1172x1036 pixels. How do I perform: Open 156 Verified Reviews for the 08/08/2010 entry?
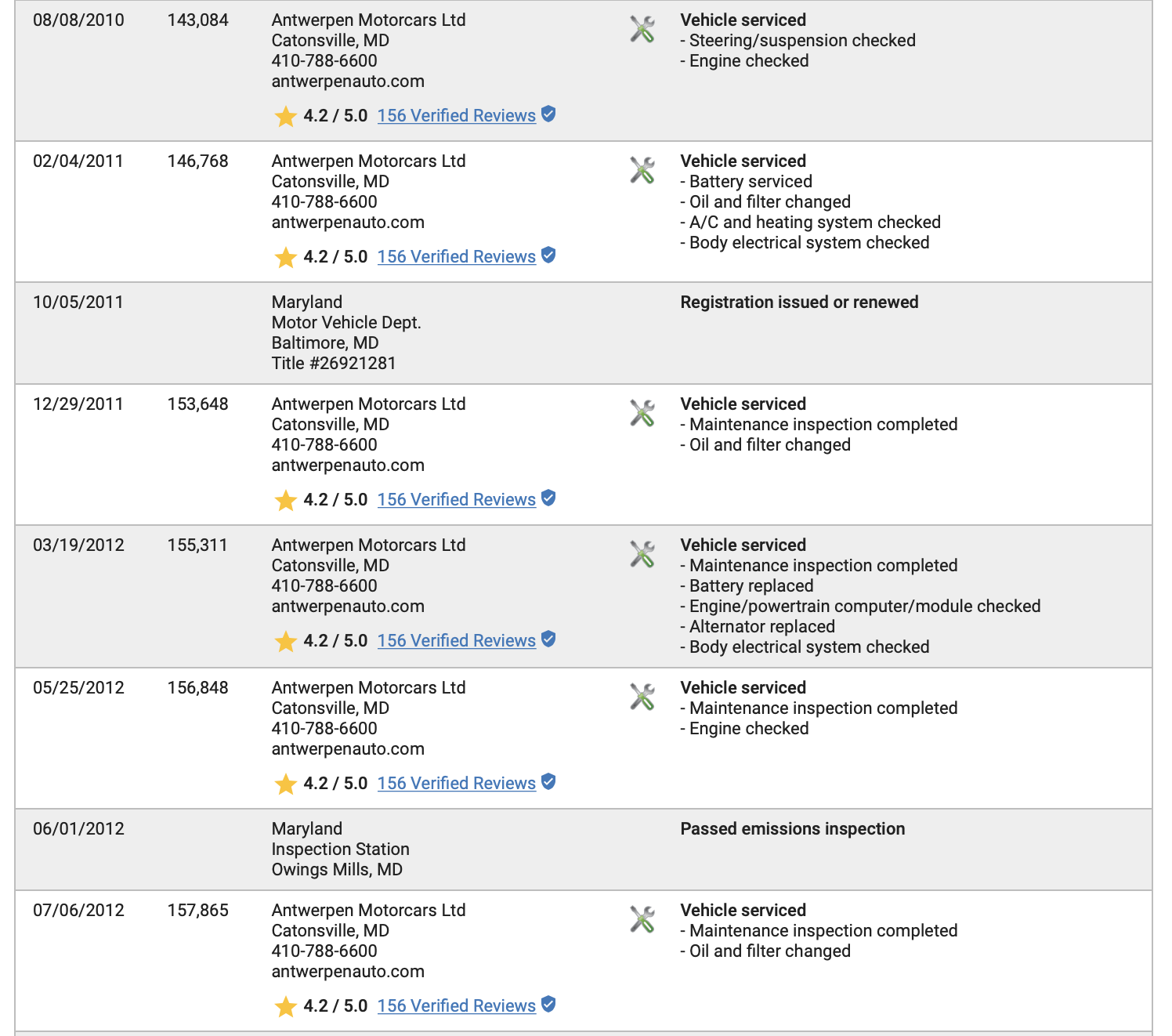pos(457,116)
